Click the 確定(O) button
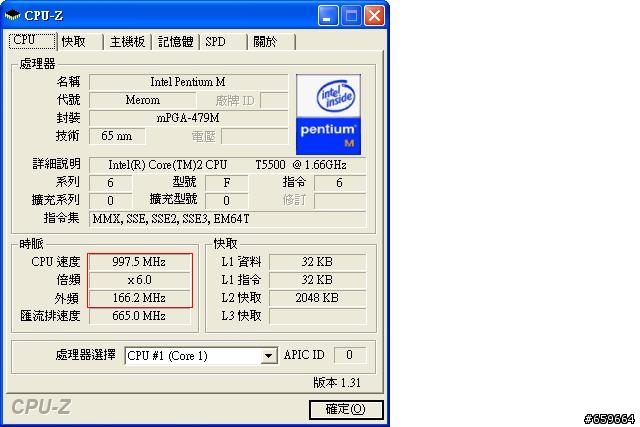Viewport: 640px width, 427px height. pos(346,409)
